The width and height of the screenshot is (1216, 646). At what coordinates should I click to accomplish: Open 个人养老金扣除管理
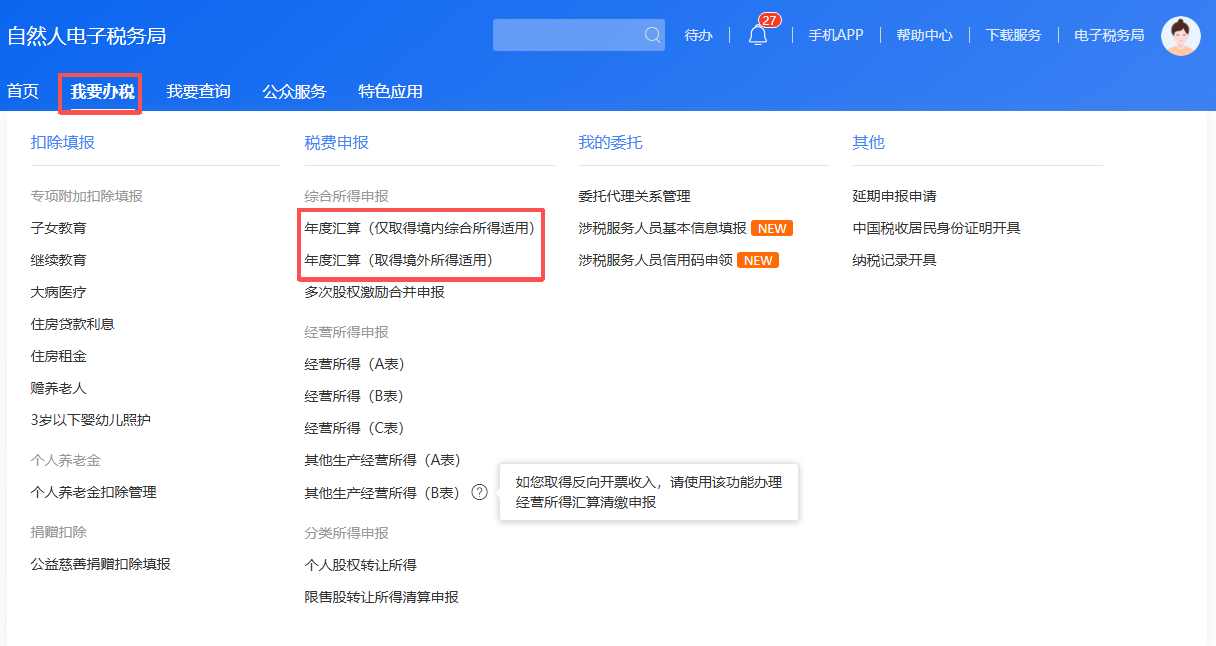click(x=94, y=492)
